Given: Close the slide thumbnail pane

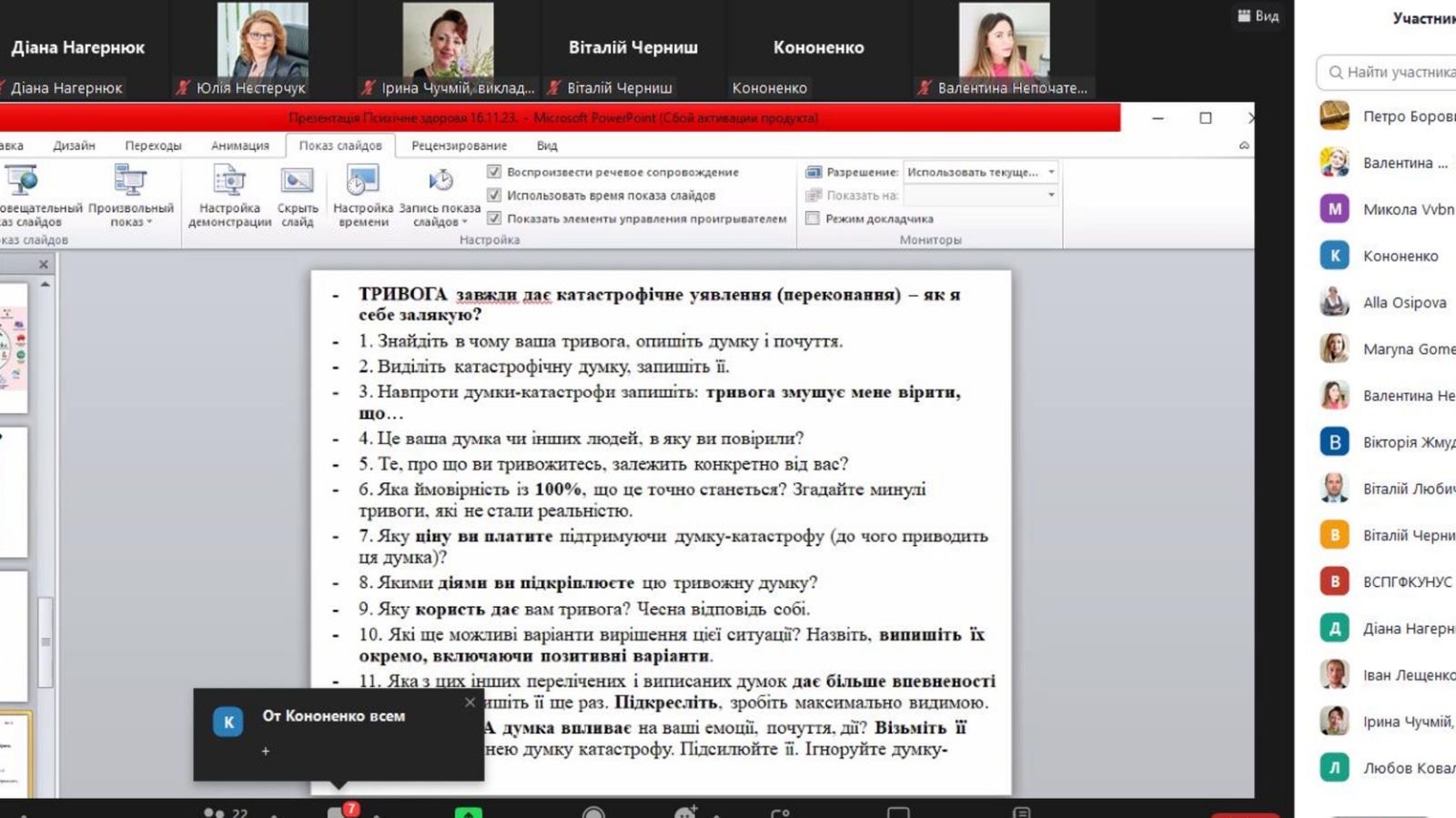Looking at the screenshot, I should coord(43,264).
